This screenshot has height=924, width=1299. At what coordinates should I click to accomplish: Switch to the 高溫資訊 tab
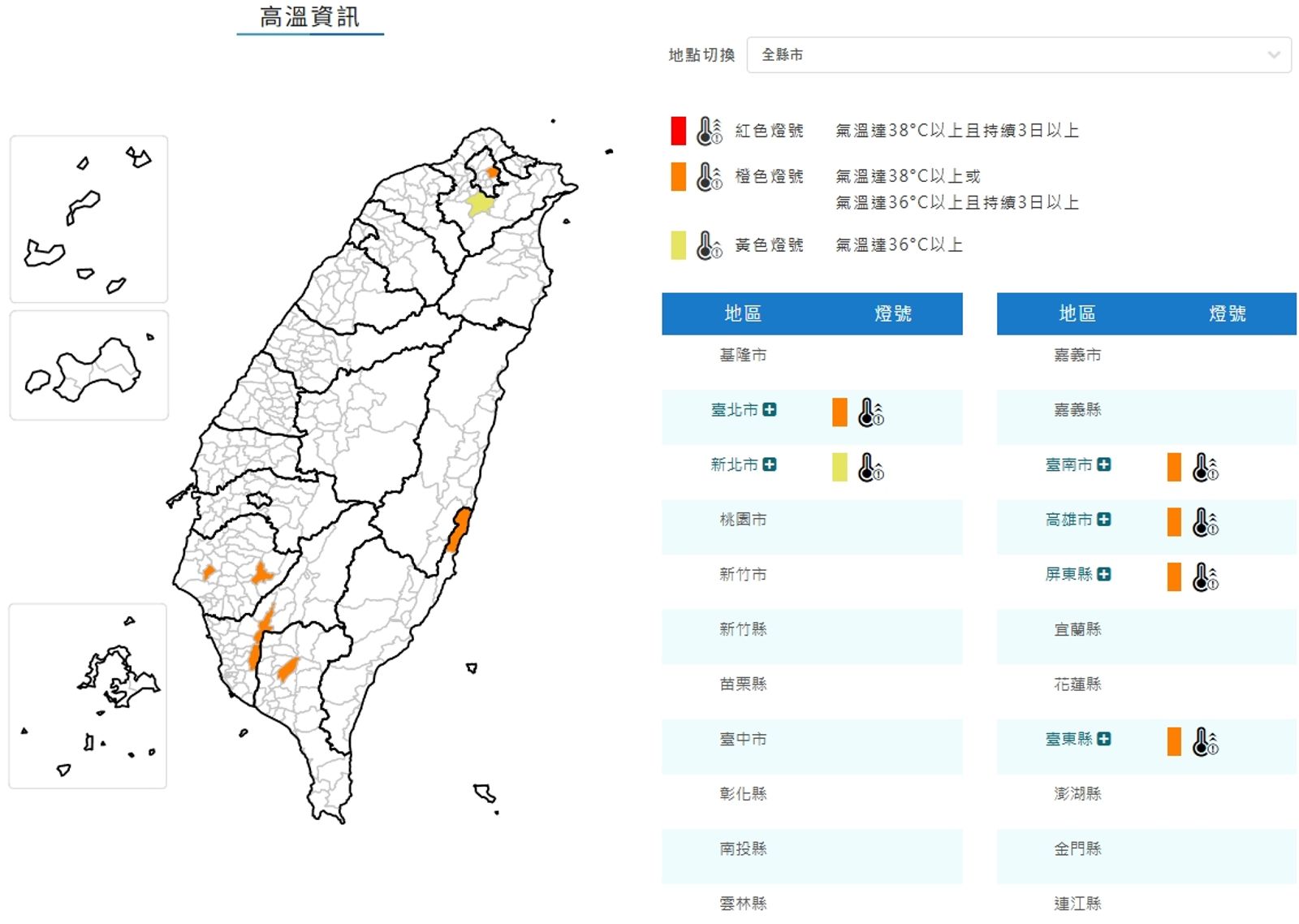[x=309, y=15]
